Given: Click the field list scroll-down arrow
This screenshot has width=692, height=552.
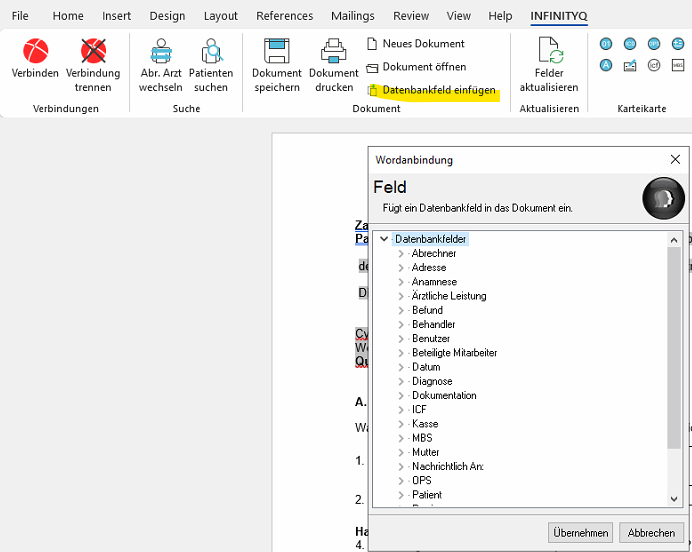Looking at the screenshot, I should click(x=674, y=499).
